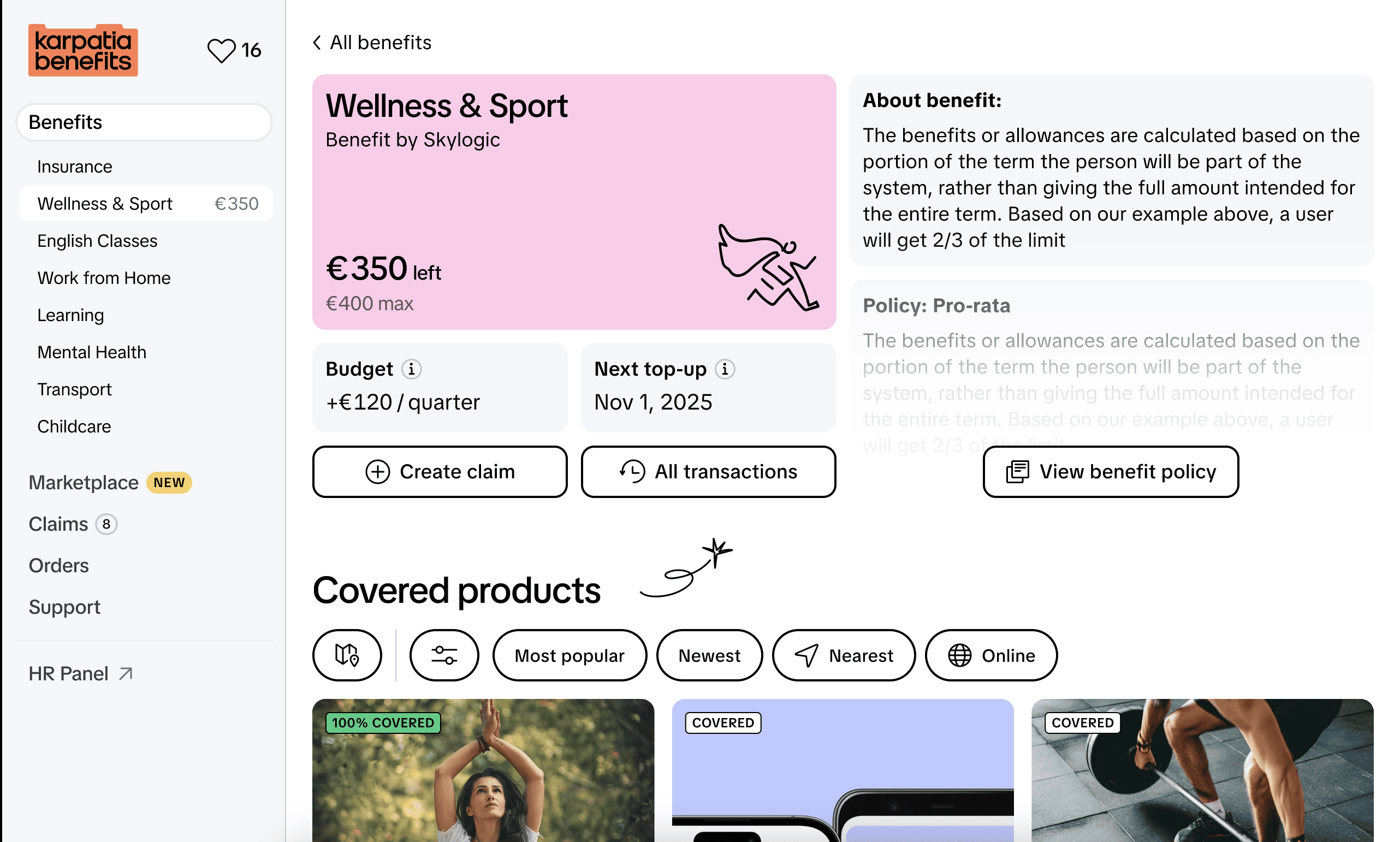Click the Budget info icon
Viewport: 1400px width, 842px height.
click(411, 369)
